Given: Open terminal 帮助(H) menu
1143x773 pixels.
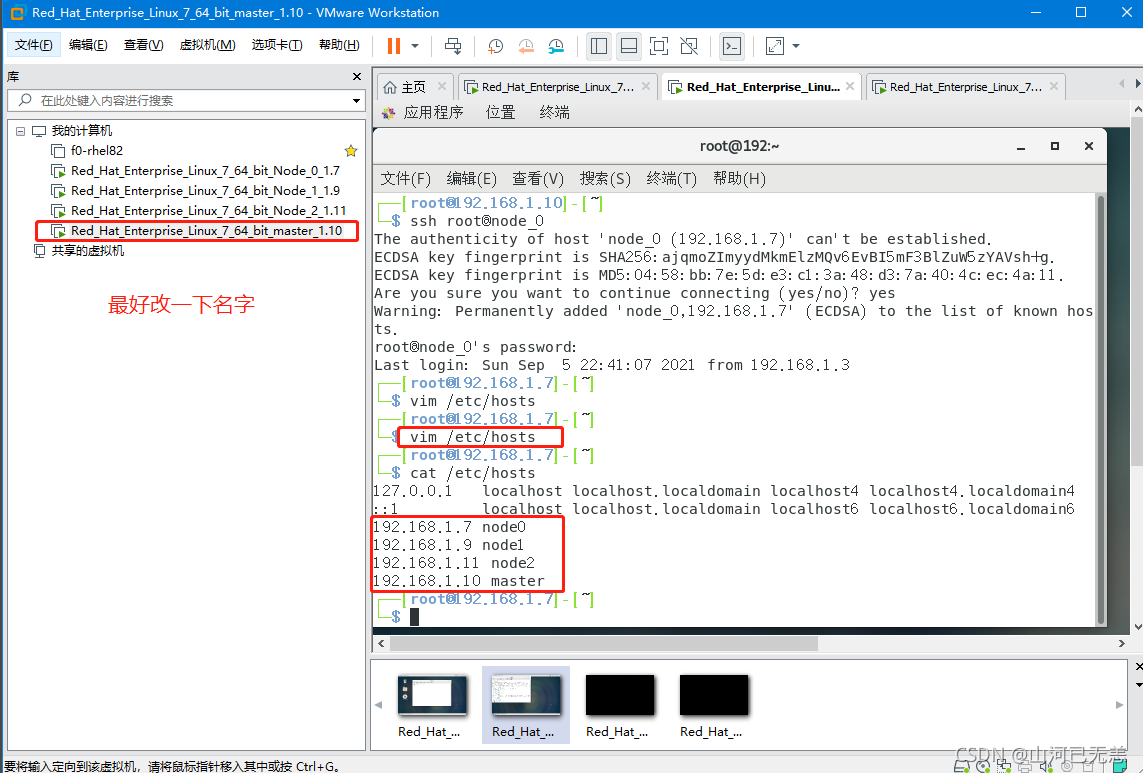Looking at the screenshot, I should tap(739, 179).
